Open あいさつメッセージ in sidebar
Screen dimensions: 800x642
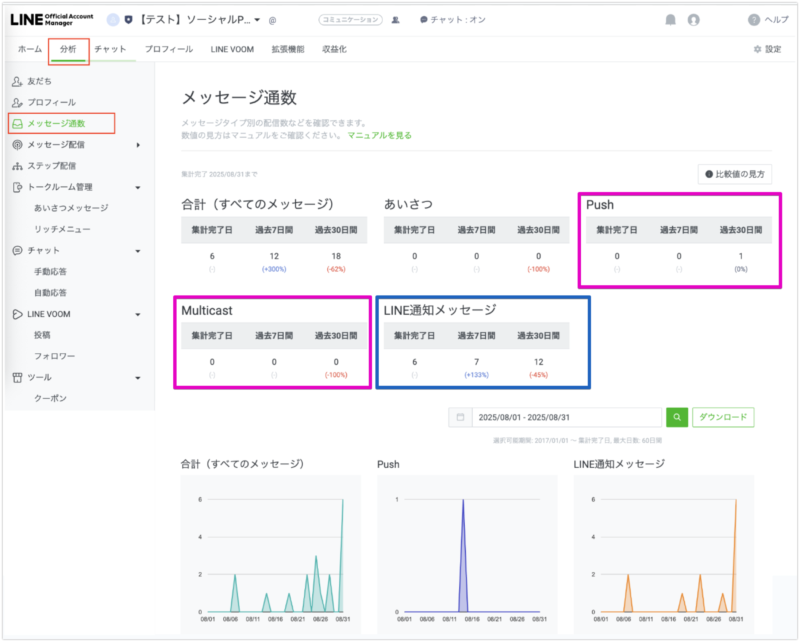[x=71, y=208]
